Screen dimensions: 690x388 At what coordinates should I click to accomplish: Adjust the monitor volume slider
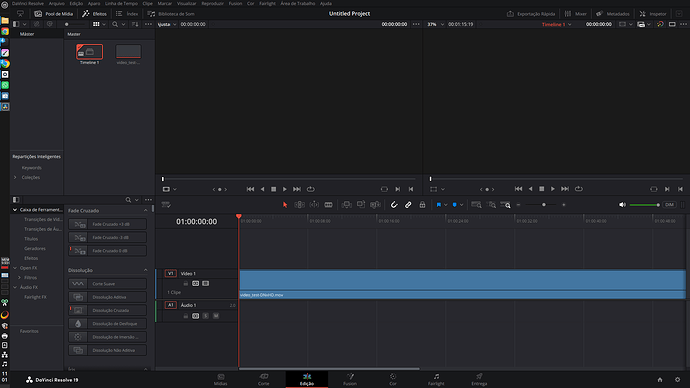click(x=645, y=205)
